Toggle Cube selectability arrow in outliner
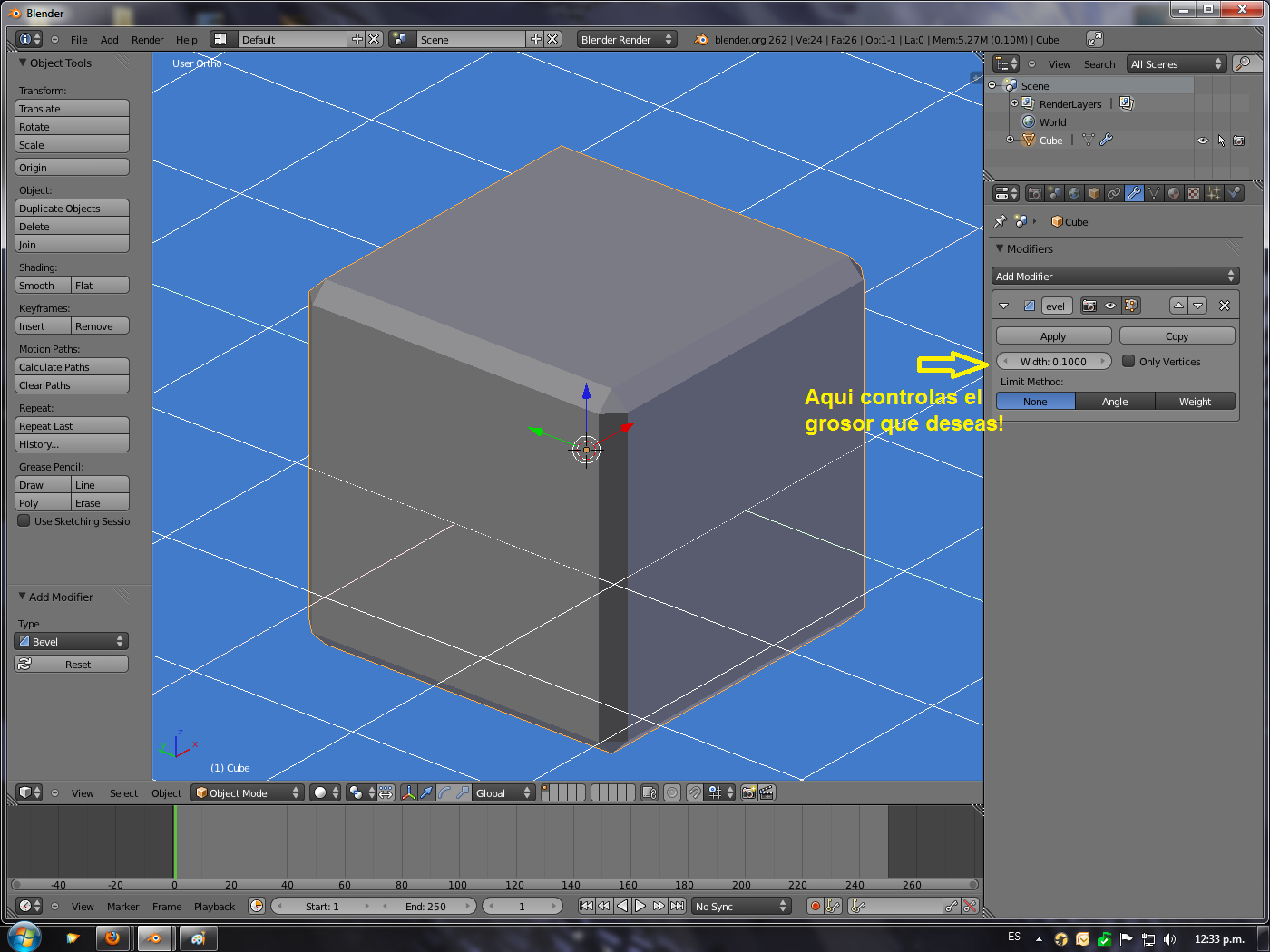Viewport: 1270px width, 952px height. [x=1221, y=141]
